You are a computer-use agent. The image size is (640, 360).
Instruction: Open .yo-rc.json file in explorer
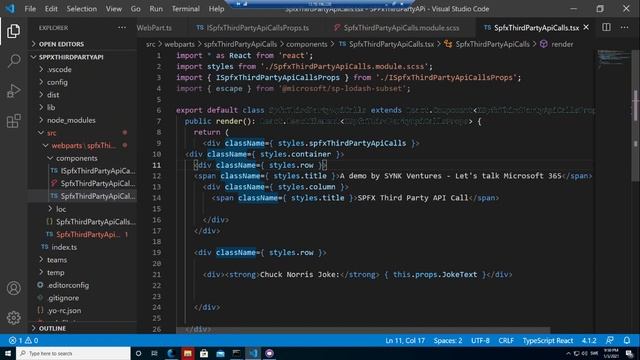point(64,310)
